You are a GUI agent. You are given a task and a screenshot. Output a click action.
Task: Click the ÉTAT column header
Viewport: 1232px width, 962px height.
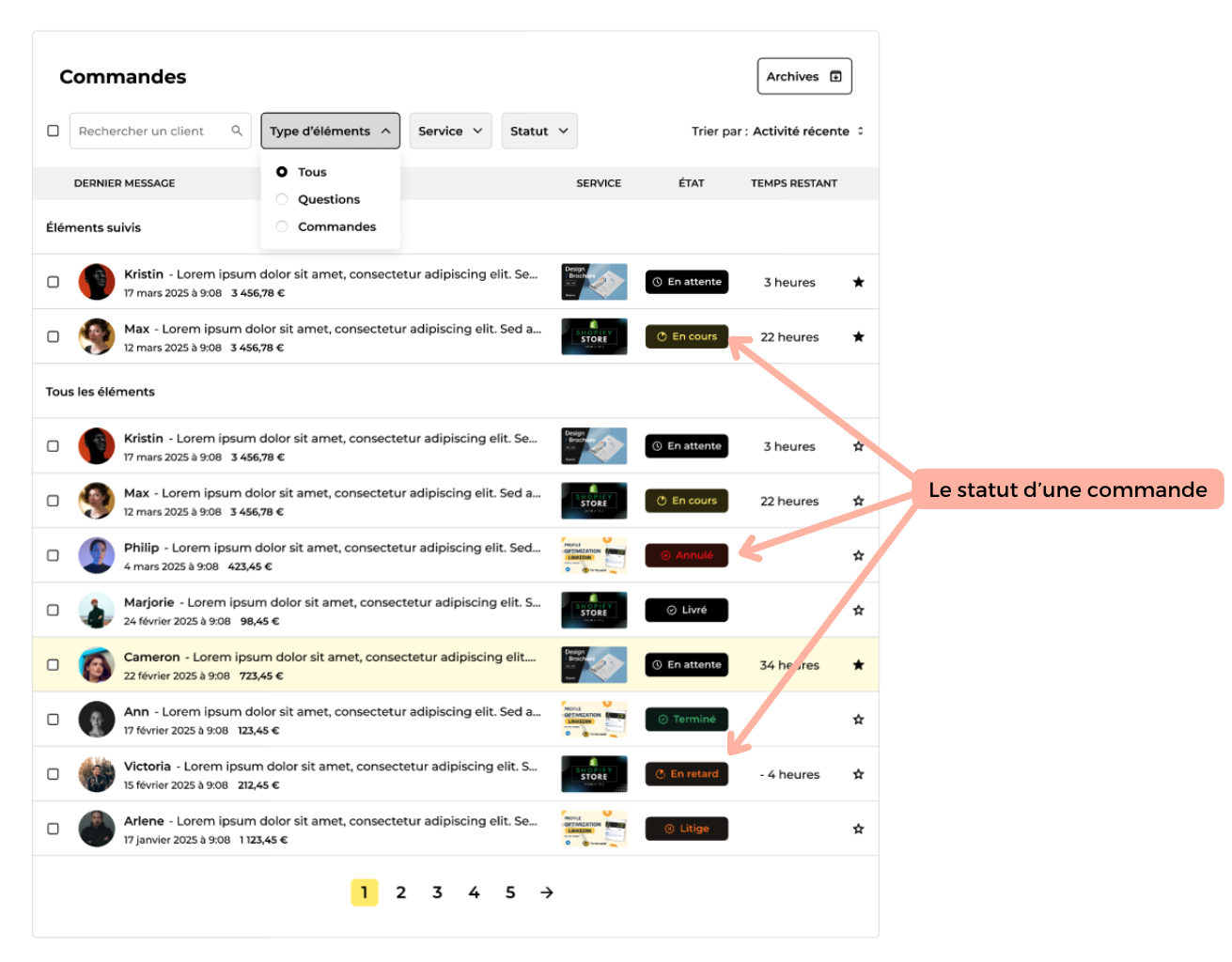tap(692, 183)
